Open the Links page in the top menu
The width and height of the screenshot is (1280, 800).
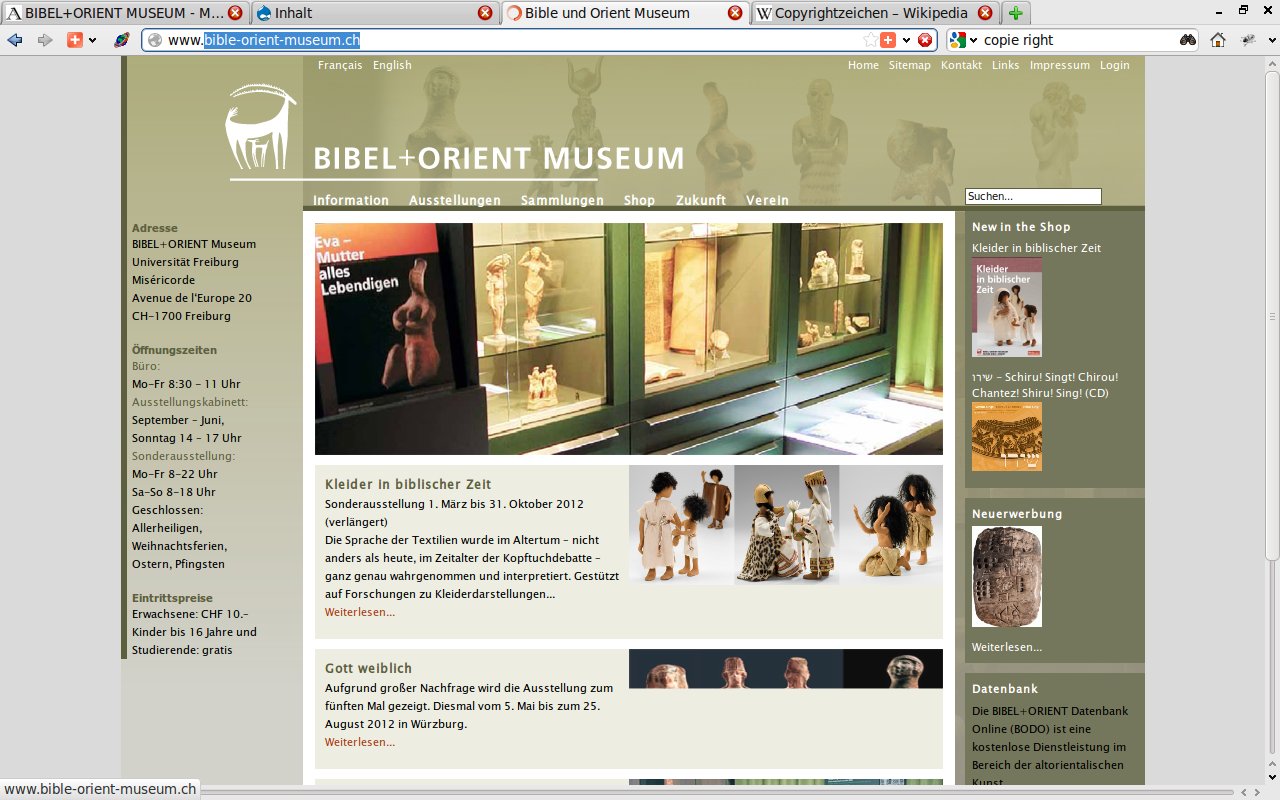pyautogui.click(x=1006, y=65)
